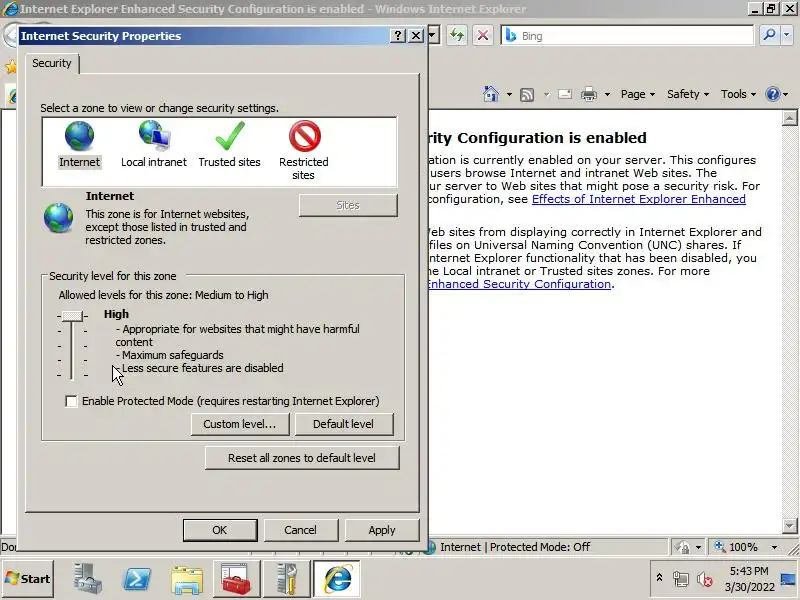Expand the Print dropdown arrow
This screenshot has height=600, width=800.
coord(607,94)
